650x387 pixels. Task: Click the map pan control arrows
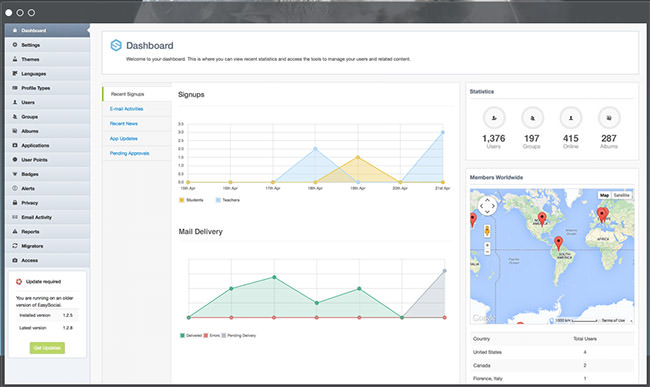[x=487, y=206]
